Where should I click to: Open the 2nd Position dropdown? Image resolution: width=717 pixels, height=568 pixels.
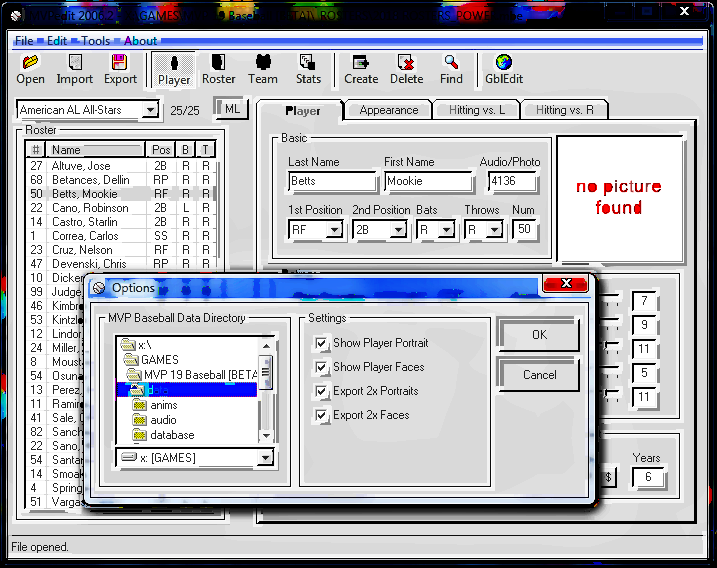(x=399, y=230)
